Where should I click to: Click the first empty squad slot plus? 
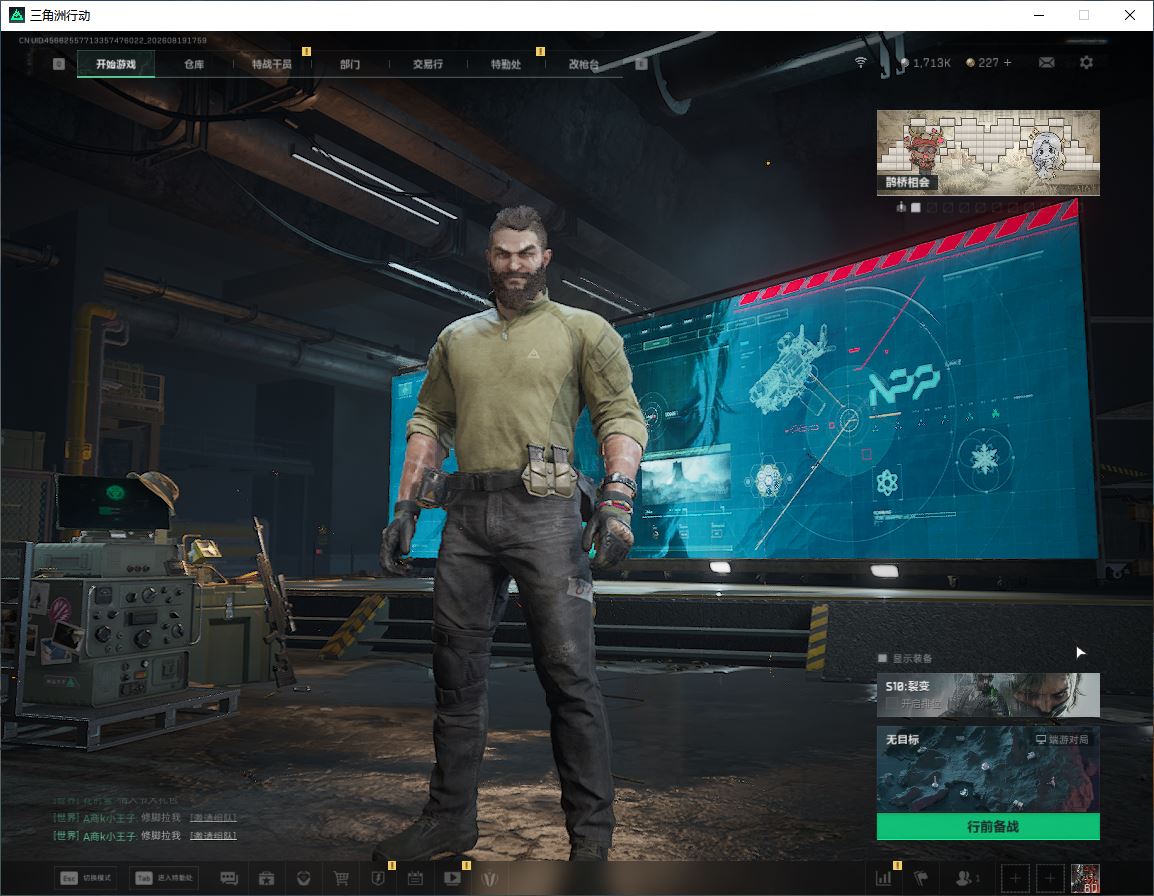click(1016, 878)
